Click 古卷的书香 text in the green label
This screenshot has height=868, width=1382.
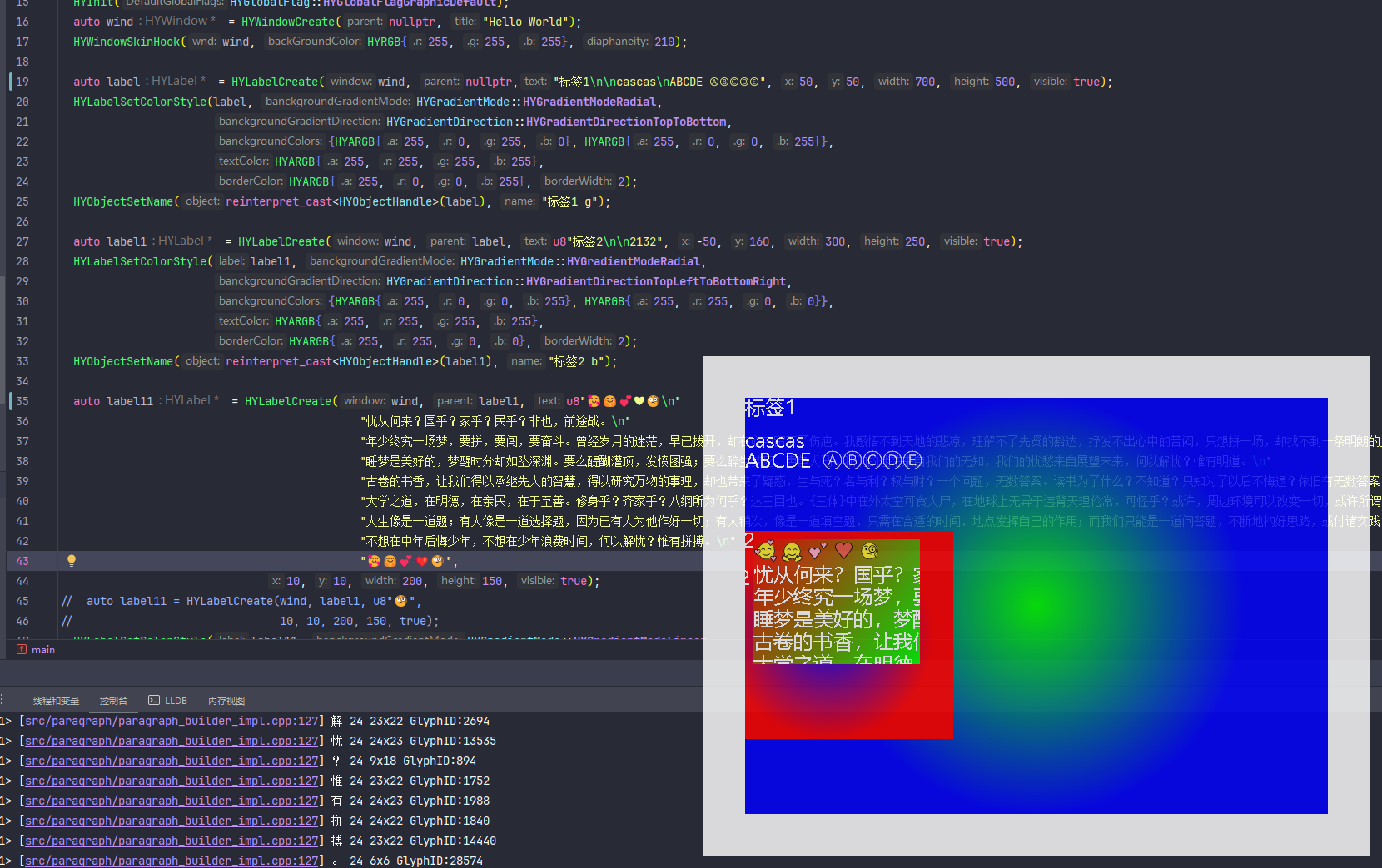click(x=803, y=642)
